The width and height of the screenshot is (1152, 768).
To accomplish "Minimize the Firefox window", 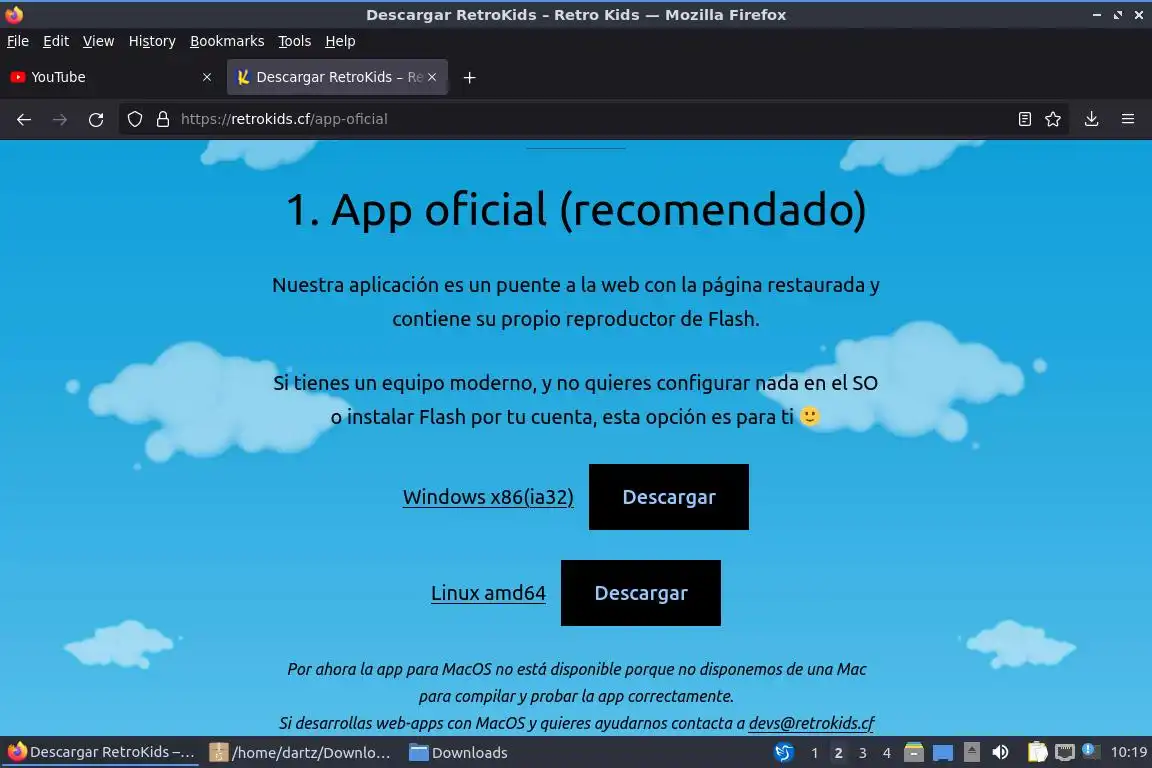I will (1097, 15).
